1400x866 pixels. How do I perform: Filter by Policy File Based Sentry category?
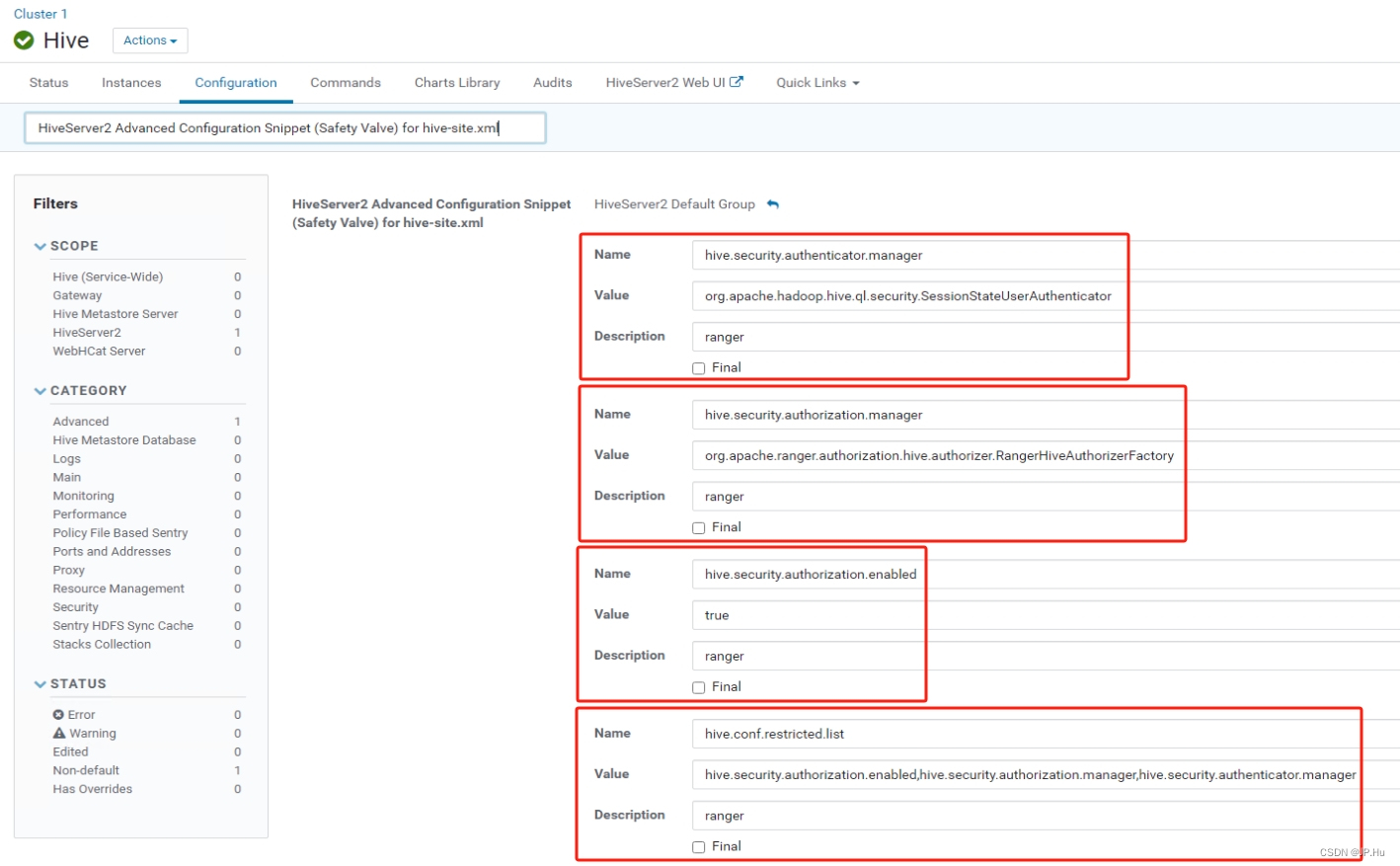click(120, 533)
